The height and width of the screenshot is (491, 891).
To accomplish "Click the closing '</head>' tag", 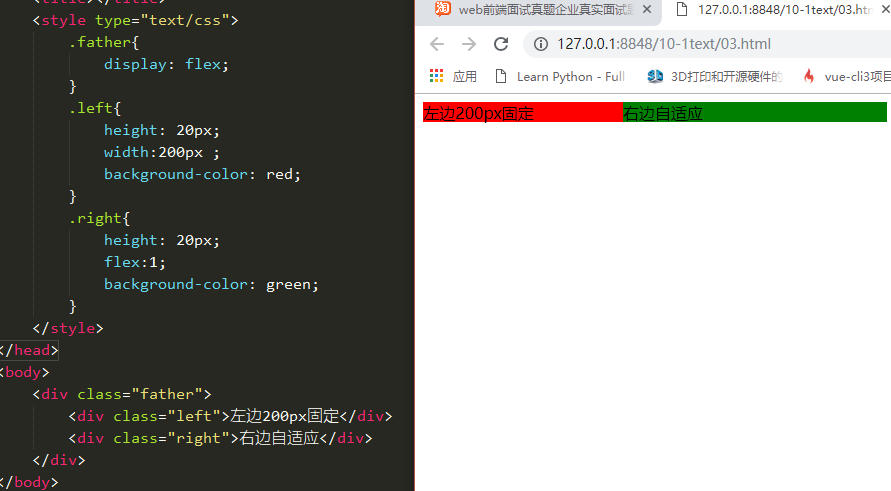I will tap(29, 350).
